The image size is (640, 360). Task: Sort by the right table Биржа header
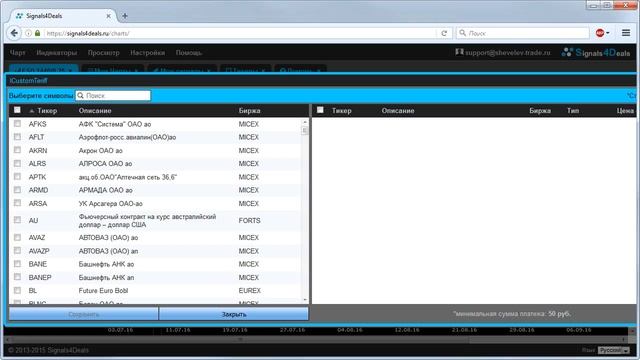[540, 111]
